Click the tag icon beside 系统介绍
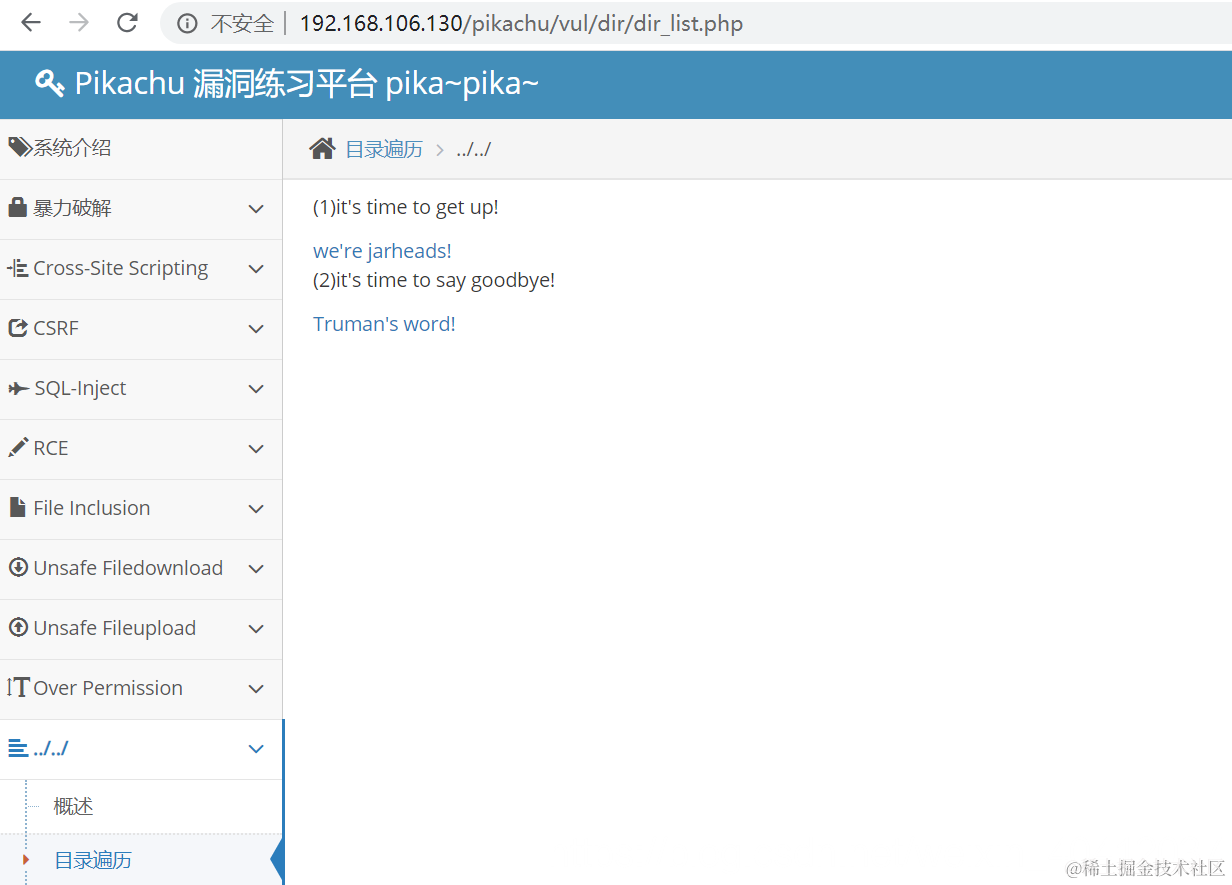 [x=20, y=148]
